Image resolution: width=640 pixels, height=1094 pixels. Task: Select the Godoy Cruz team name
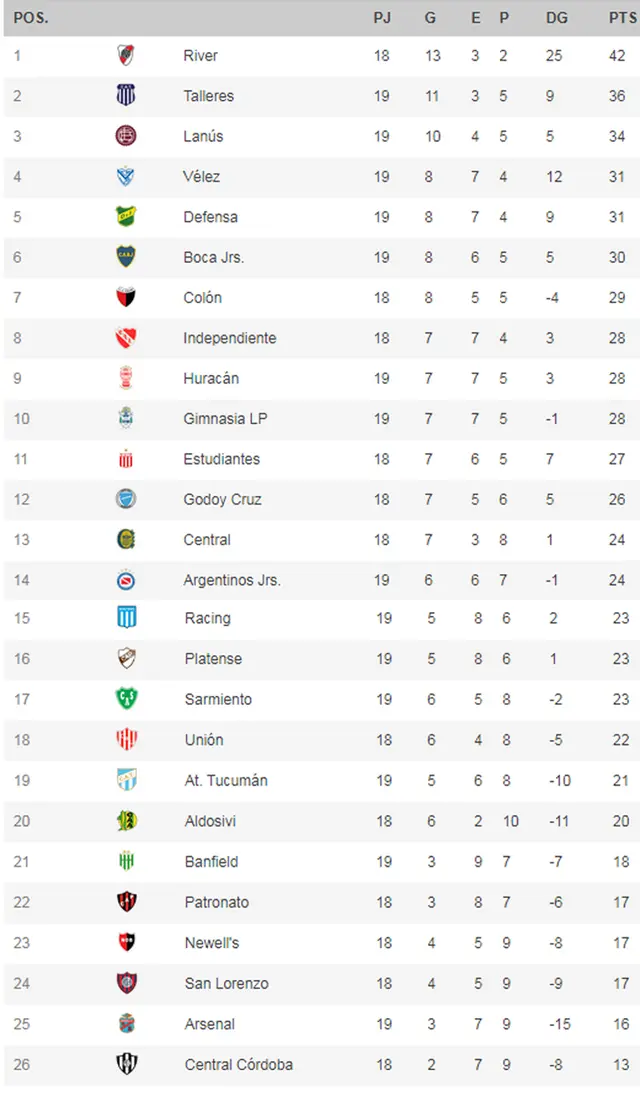222,499
